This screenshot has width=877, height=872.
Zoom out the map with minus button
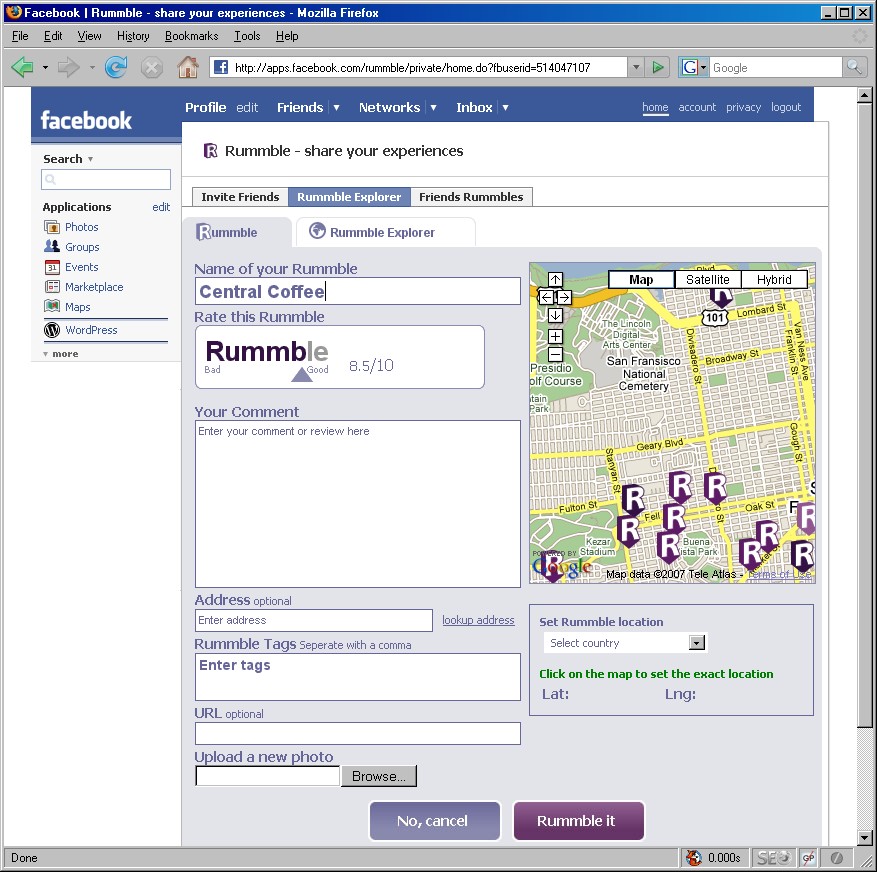click(x=555, y=354)
